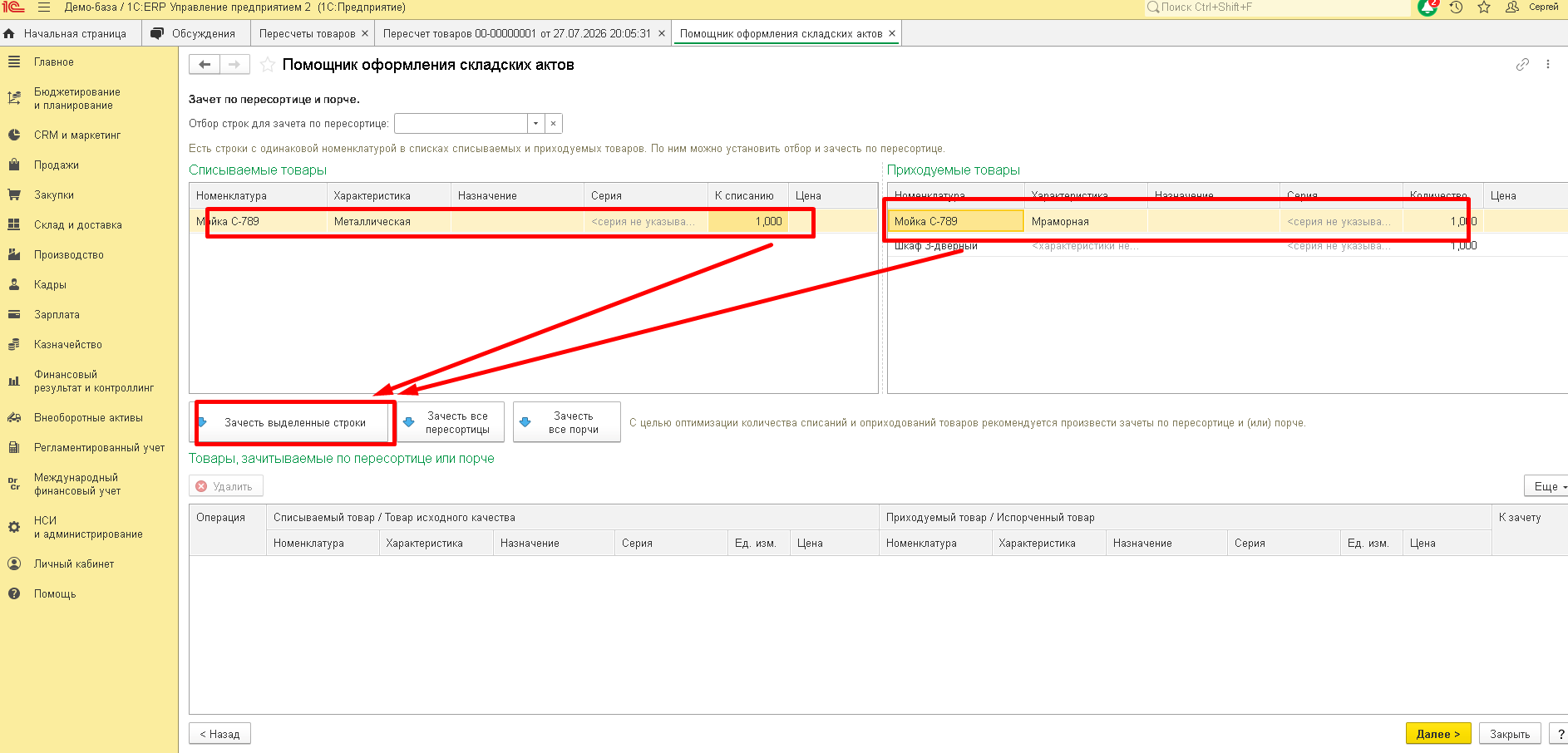Open the main hamburger menu
The width and height of the screenshot is (1568, 753).
[44, 7]
